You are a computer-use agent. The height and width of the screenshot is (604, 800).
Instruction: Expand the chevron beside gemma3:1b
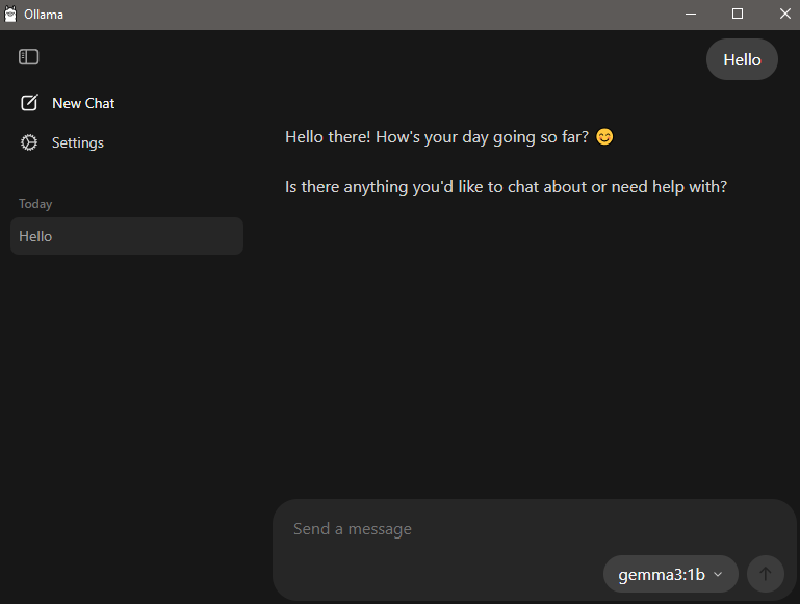pyautogui.click(x=718, y=574)
